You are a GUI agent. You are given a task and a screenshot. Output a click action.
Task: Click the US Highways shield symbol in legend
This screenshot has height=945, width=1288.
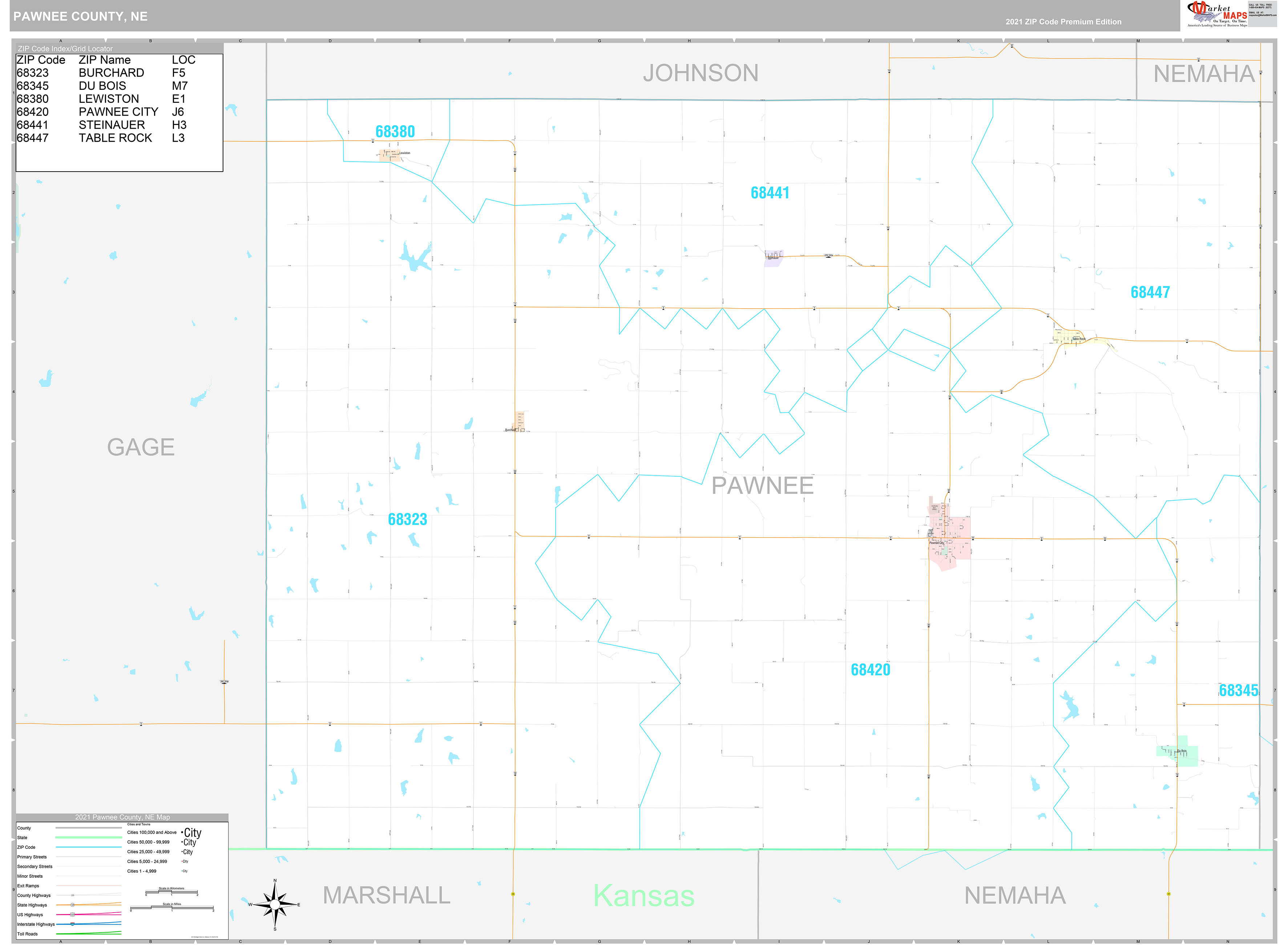pyautogui.click(x=72, y=914)
